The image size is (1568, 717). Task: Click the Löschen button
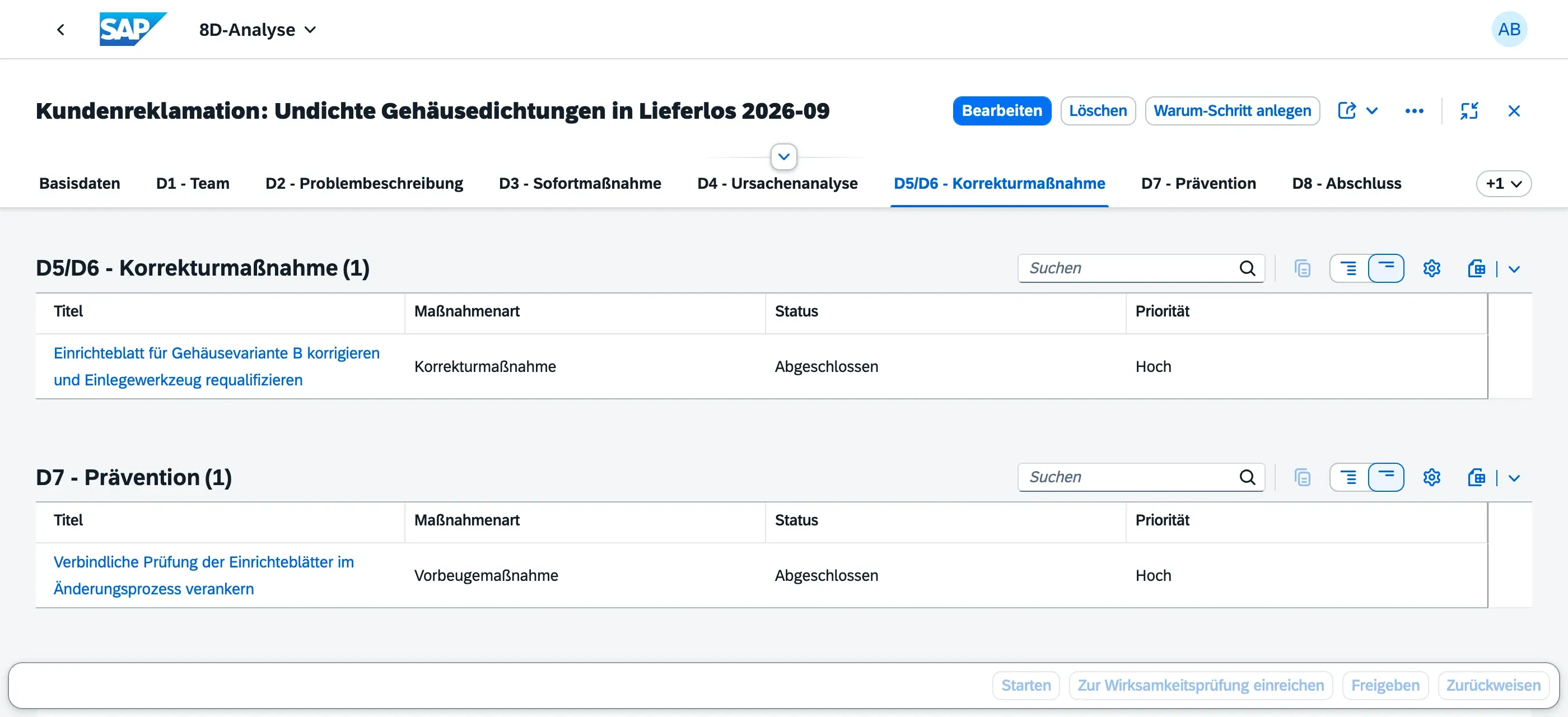tap(1098, 111)
